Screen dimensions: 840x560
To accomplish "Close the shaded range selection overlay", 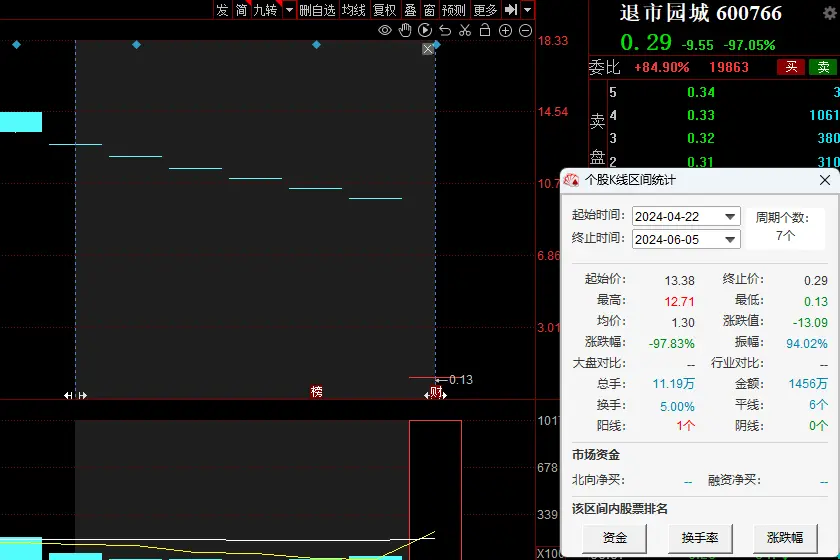I will 428,48.
